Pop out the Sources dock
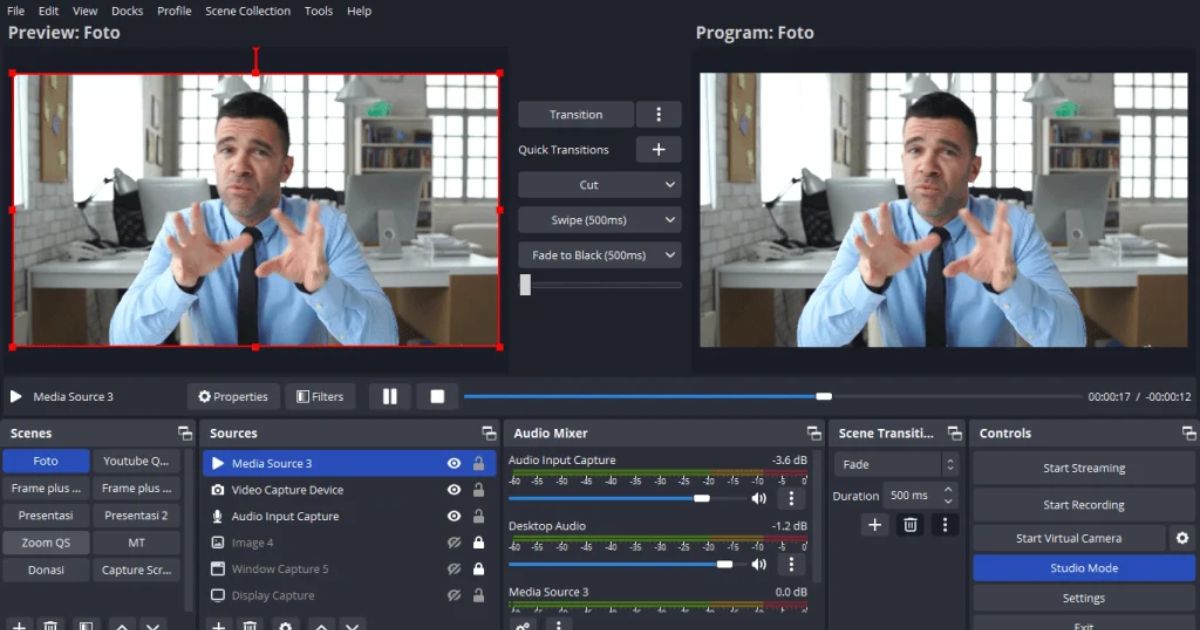The height and width of the screenshot is (630, 1200). 489,433
